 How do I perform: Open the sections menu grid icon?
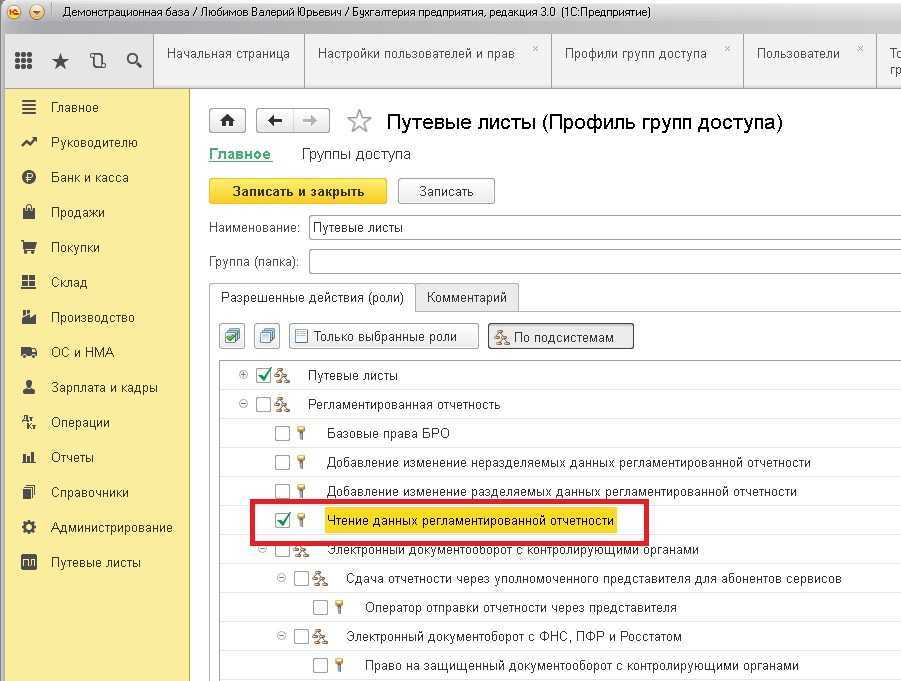pos(24,60)
